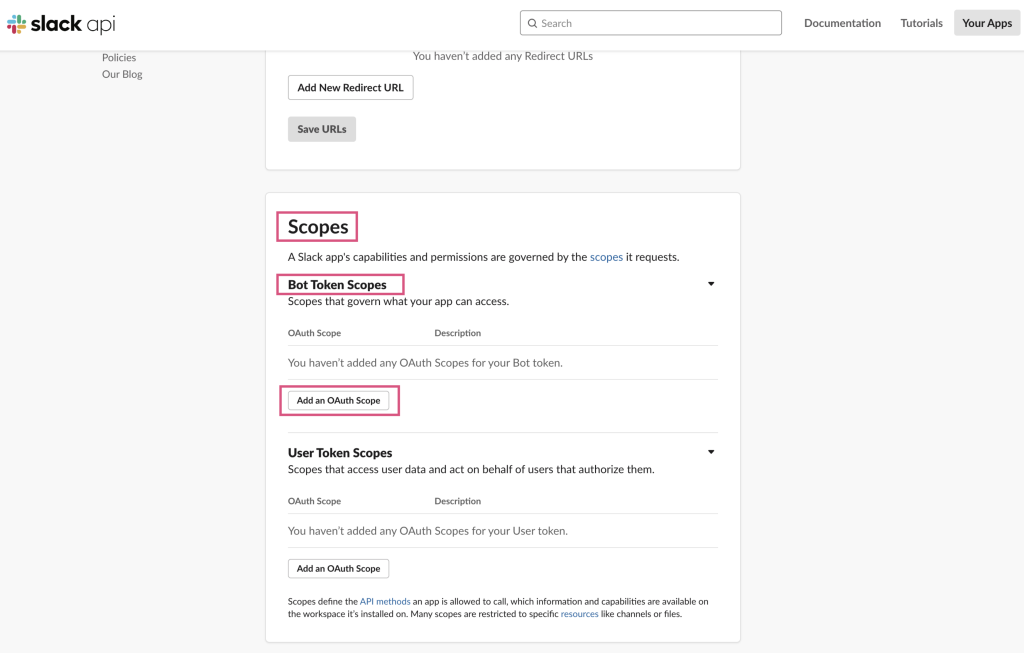Screen dimensions: 1024x653
Task: Visit Our Blog sidebar link
Action: (122, 74)
